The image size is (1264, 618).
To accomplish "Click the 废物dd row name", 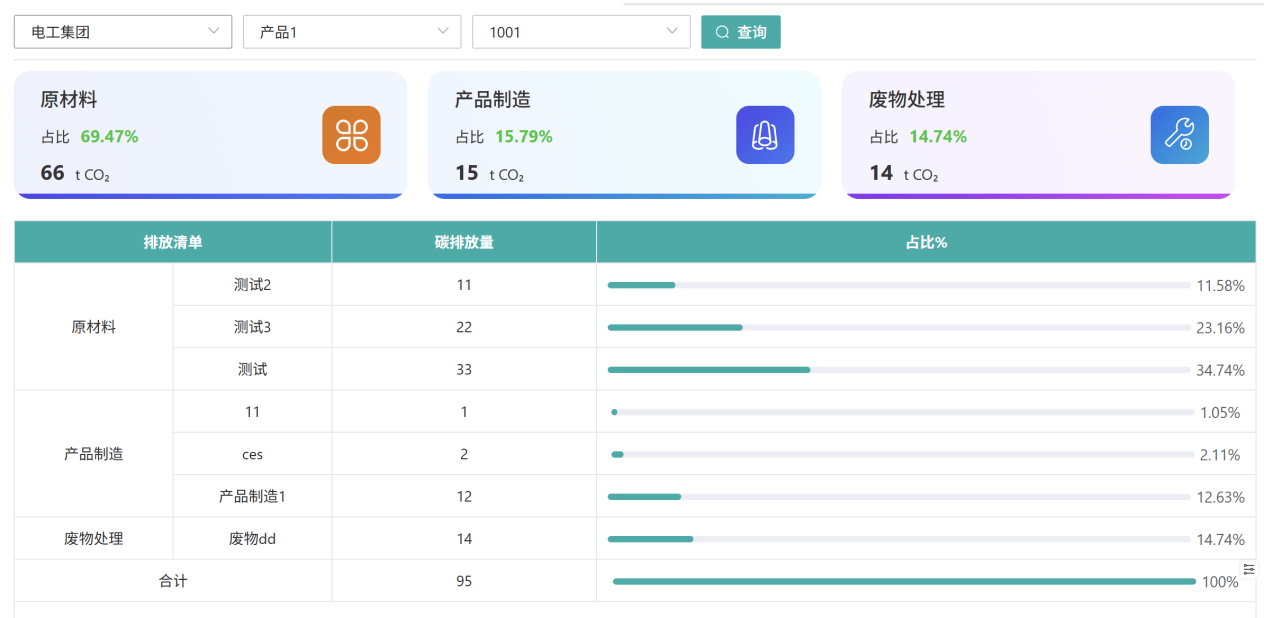I will 253,539.
